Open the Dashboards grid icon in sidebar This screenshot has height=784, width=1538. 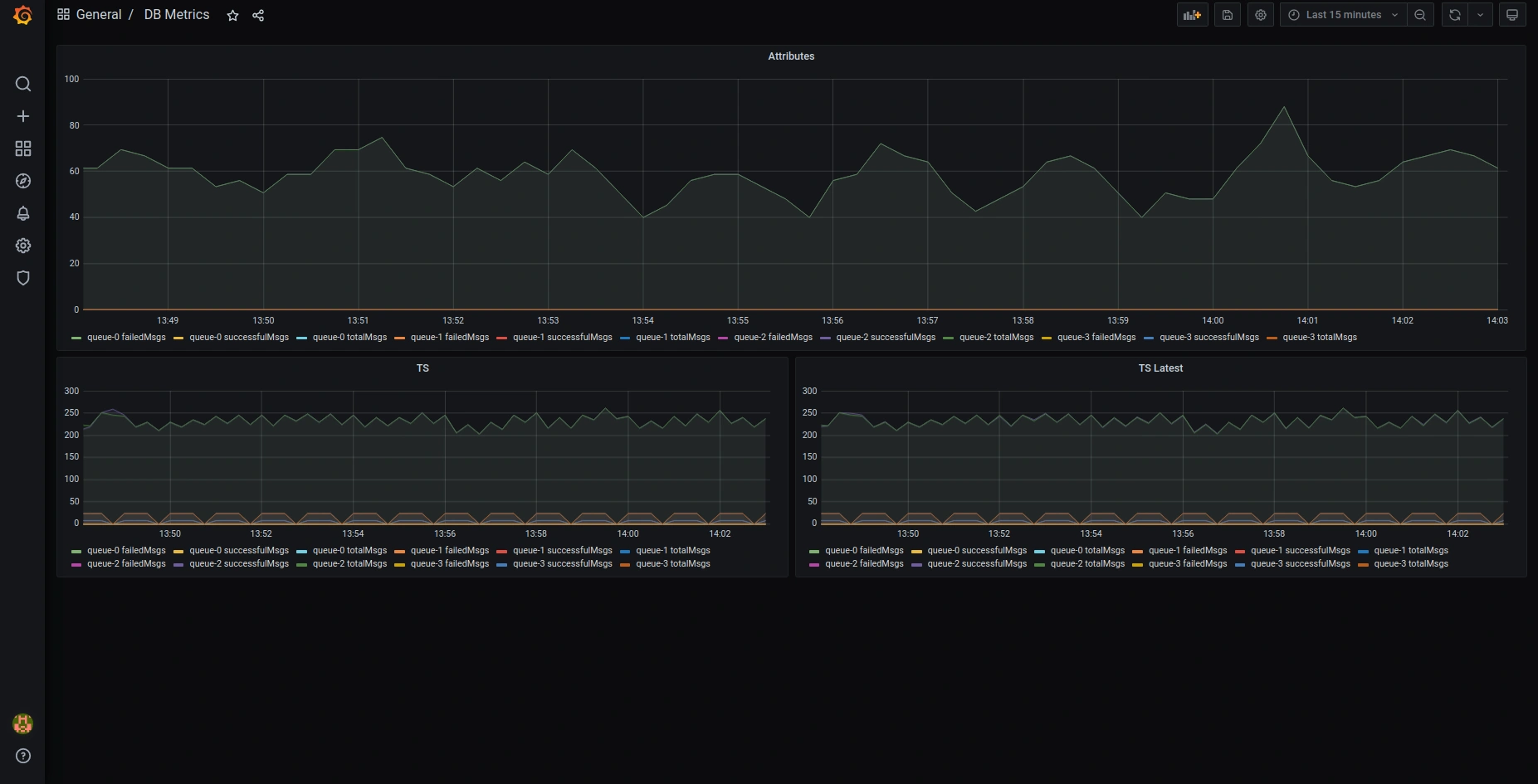point(23,149)
